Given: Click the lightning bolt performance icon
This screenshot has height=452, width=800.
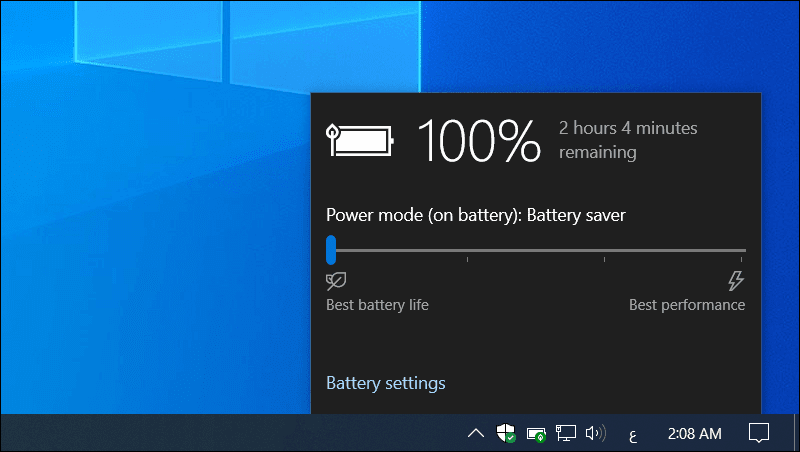Looking at the screenshot, I should pos(736,280).
